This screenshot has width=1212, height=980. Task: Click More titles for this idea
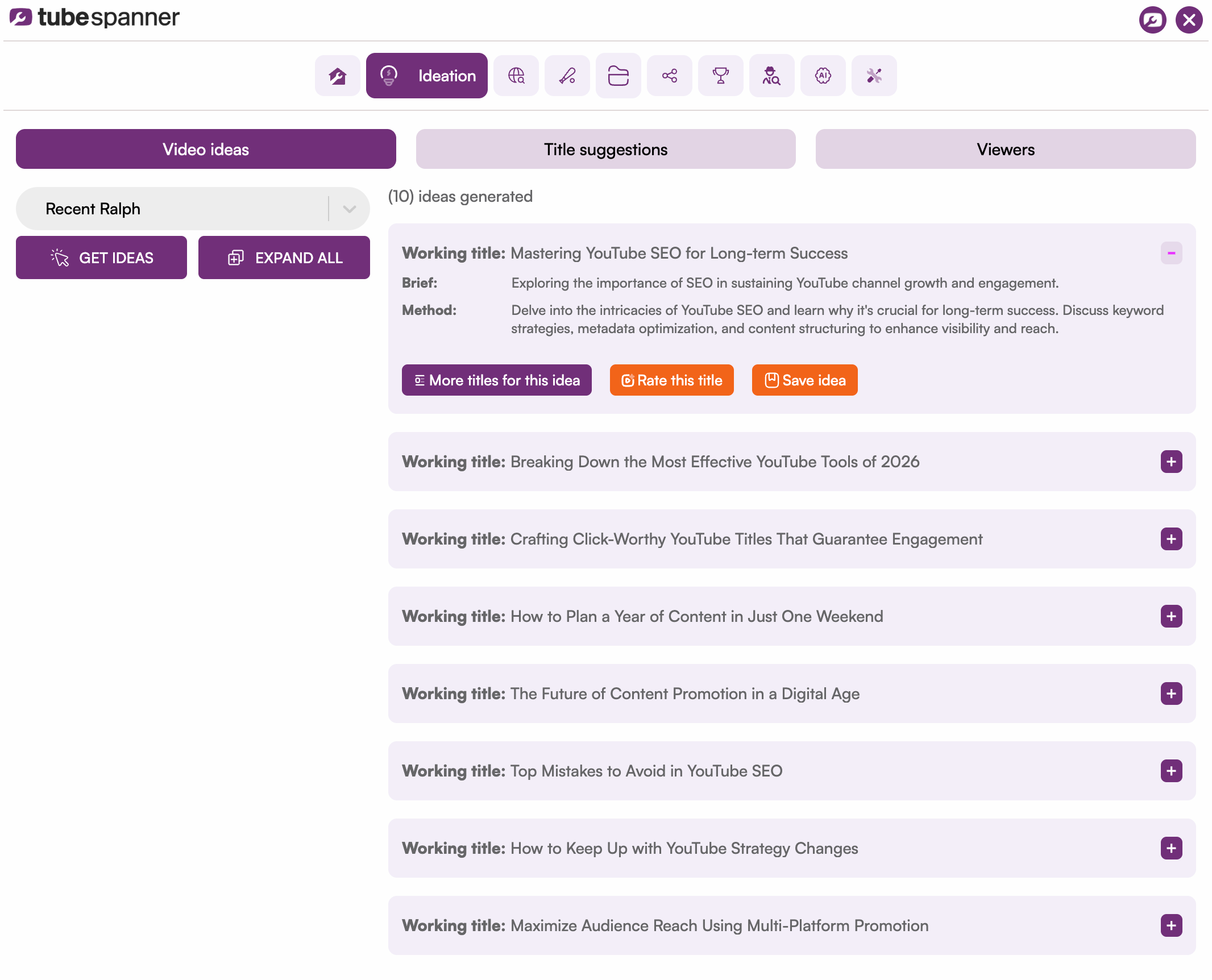(x=497, y=380)
